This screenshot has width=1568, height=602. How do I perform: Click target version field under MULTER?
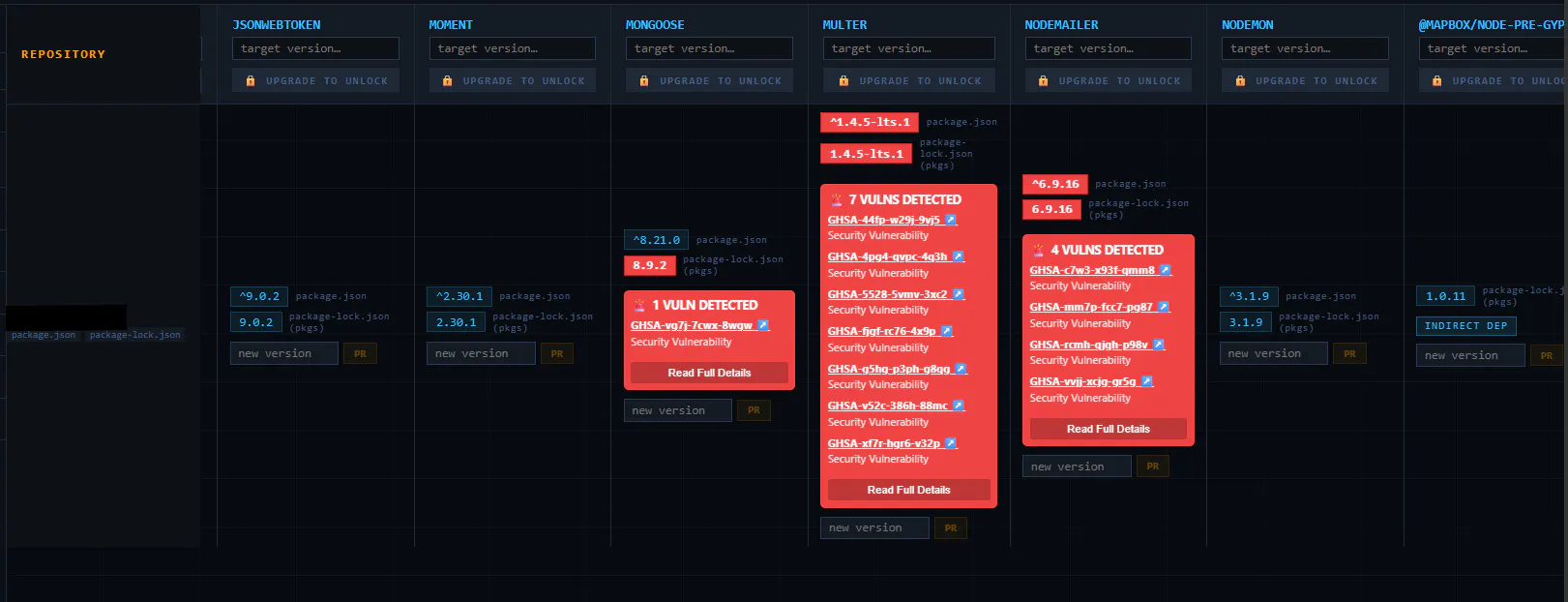coord(909,48)
